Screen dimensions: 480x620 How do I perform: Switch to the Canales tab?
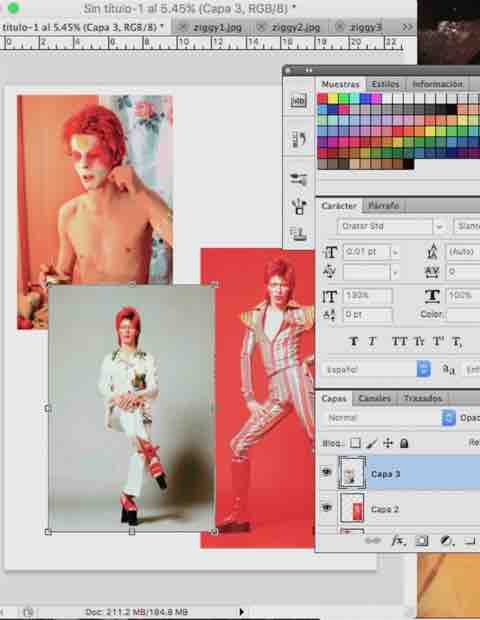tap(374, 398)
